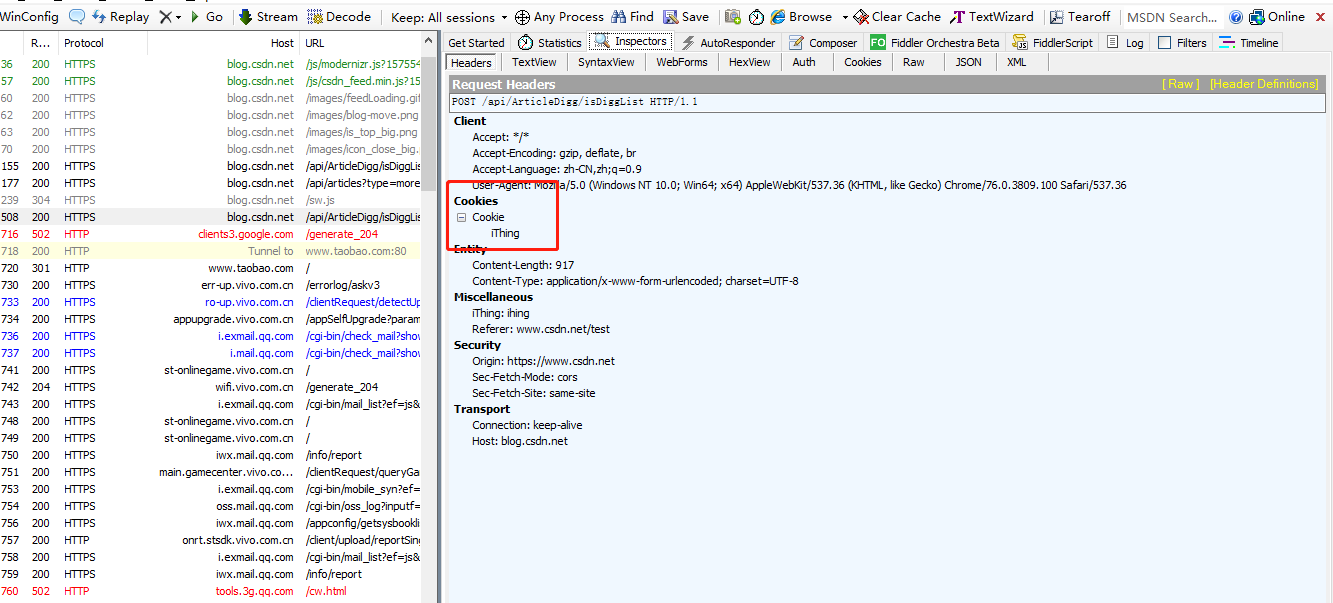Open the Find dialog icon
The image size is (1333, 603).
632,16
